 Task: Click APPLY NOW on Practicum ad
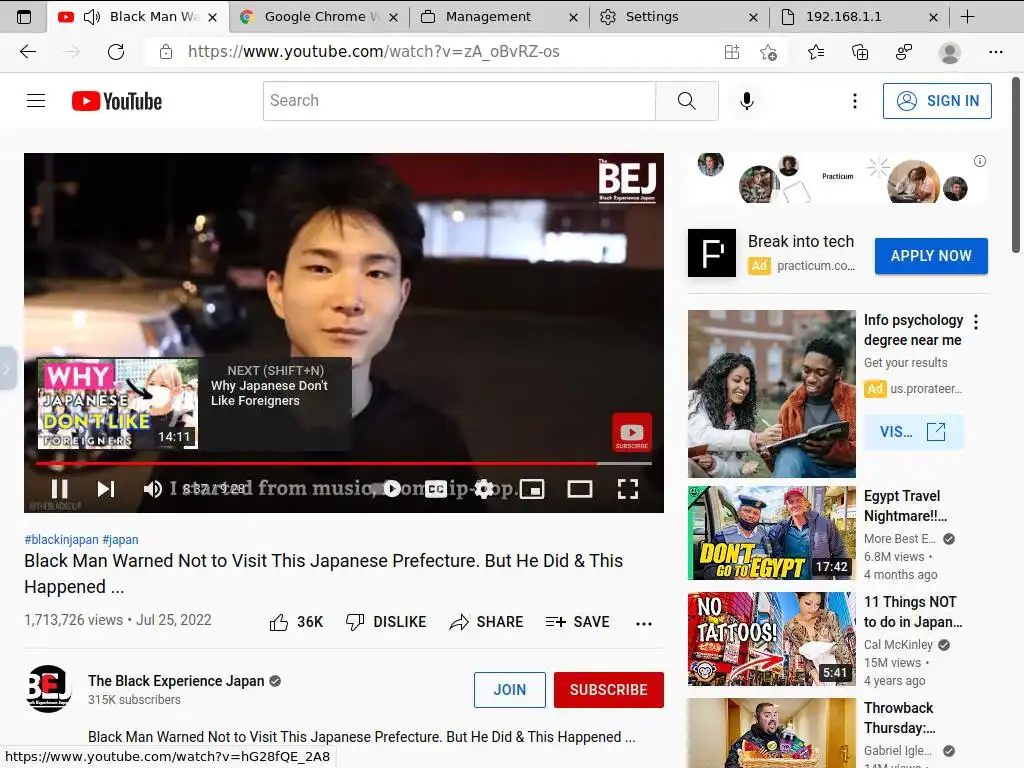[x=931, y=256]
